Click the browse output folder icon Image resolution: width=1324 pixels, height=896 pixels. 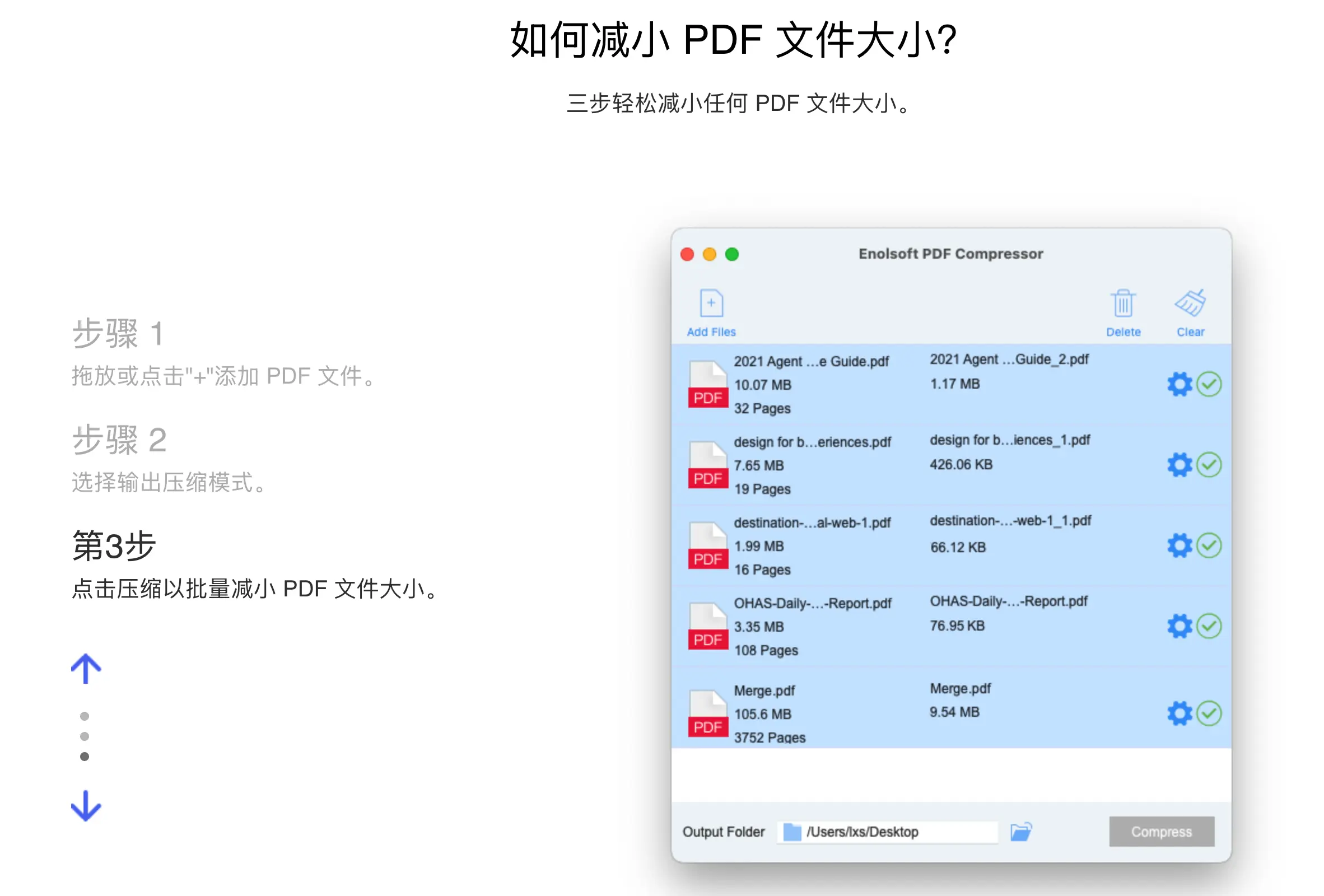pyautogui.click(x=1021, y=832)
